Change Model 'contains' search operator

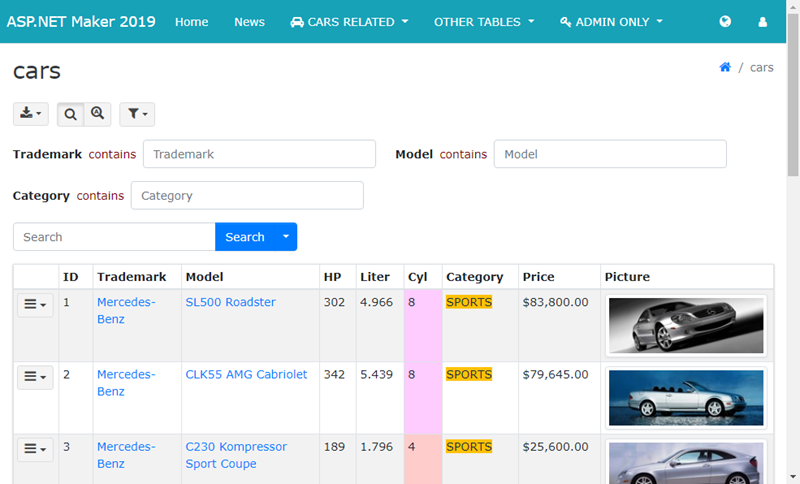(463, 154)
